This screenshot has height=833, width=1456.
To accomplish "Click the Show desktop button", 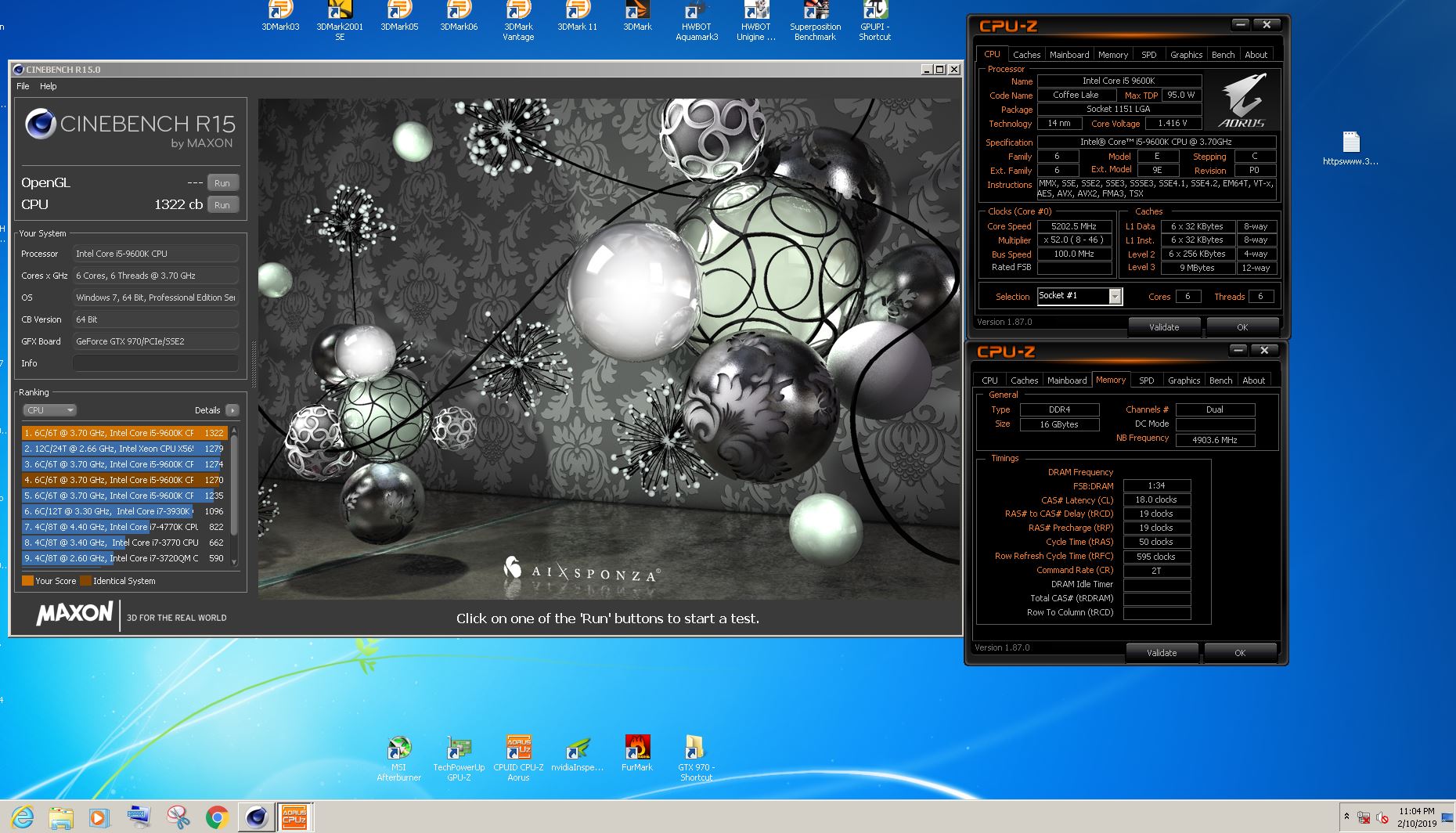I will pos(1449,817).
